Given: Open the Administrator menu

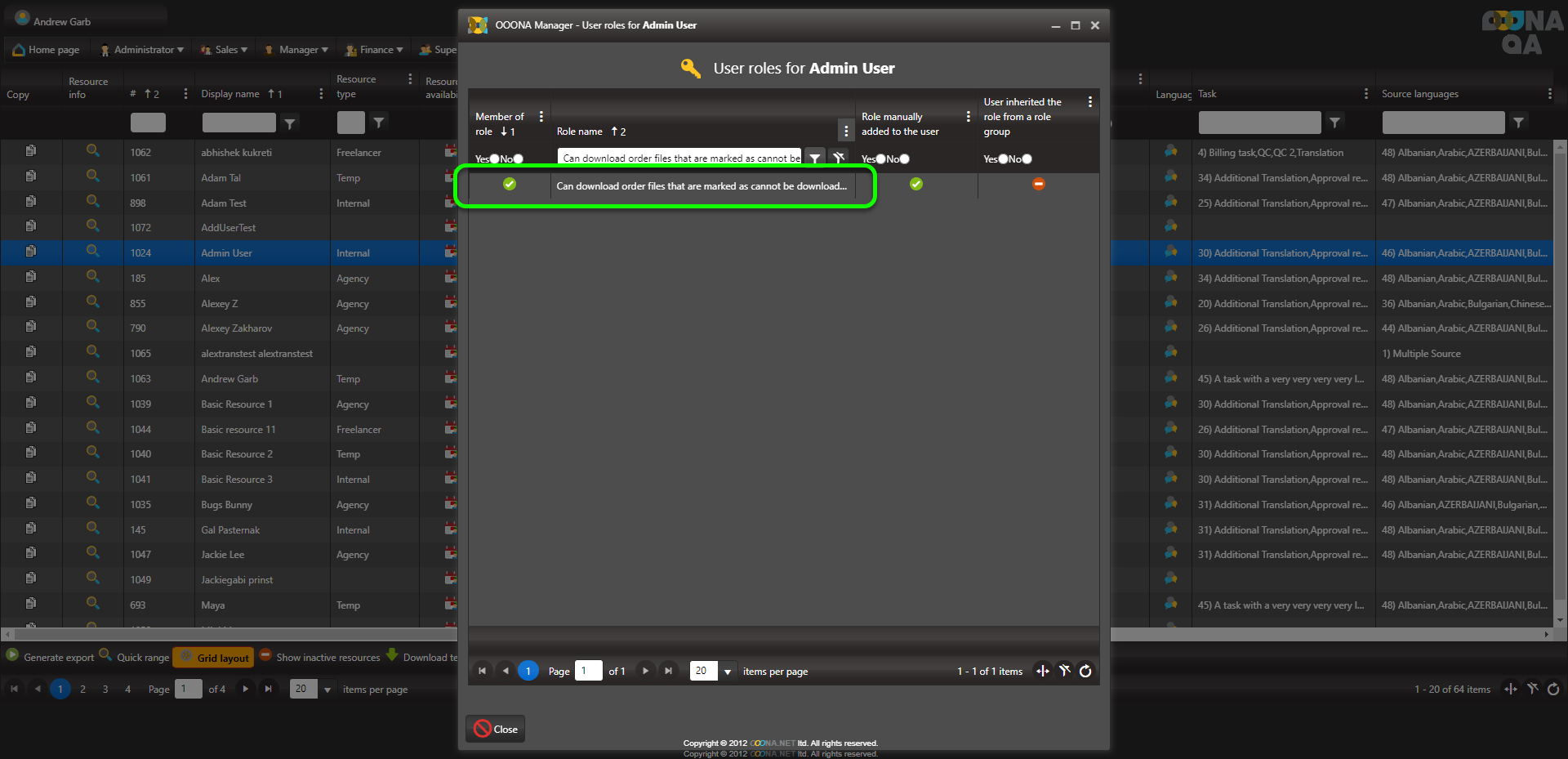Looking at the screenshot, I should click(142, 50).
